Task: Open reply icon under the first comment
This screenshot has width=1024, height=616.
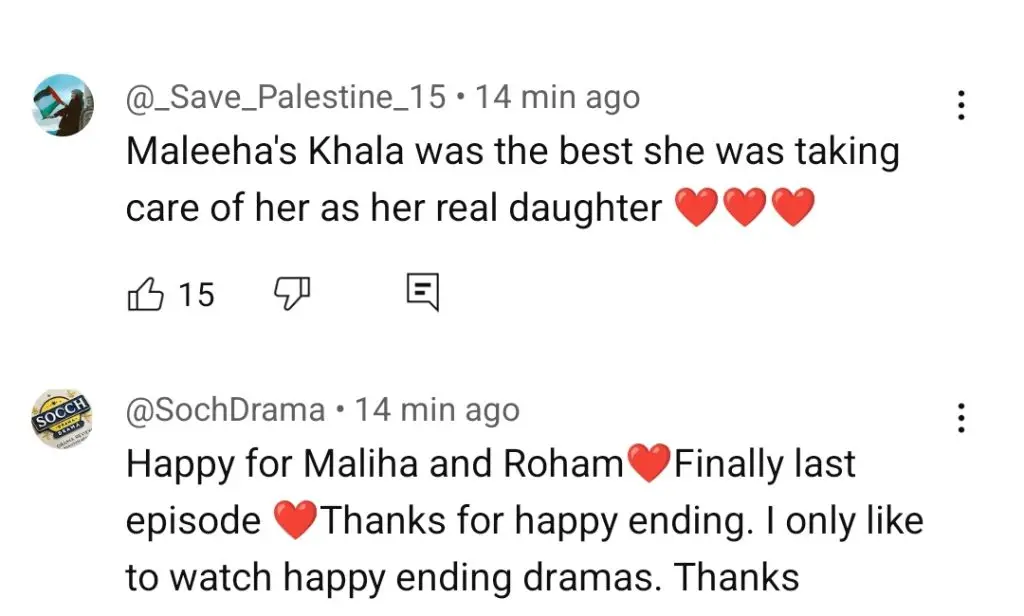Action: pos(423,292)
